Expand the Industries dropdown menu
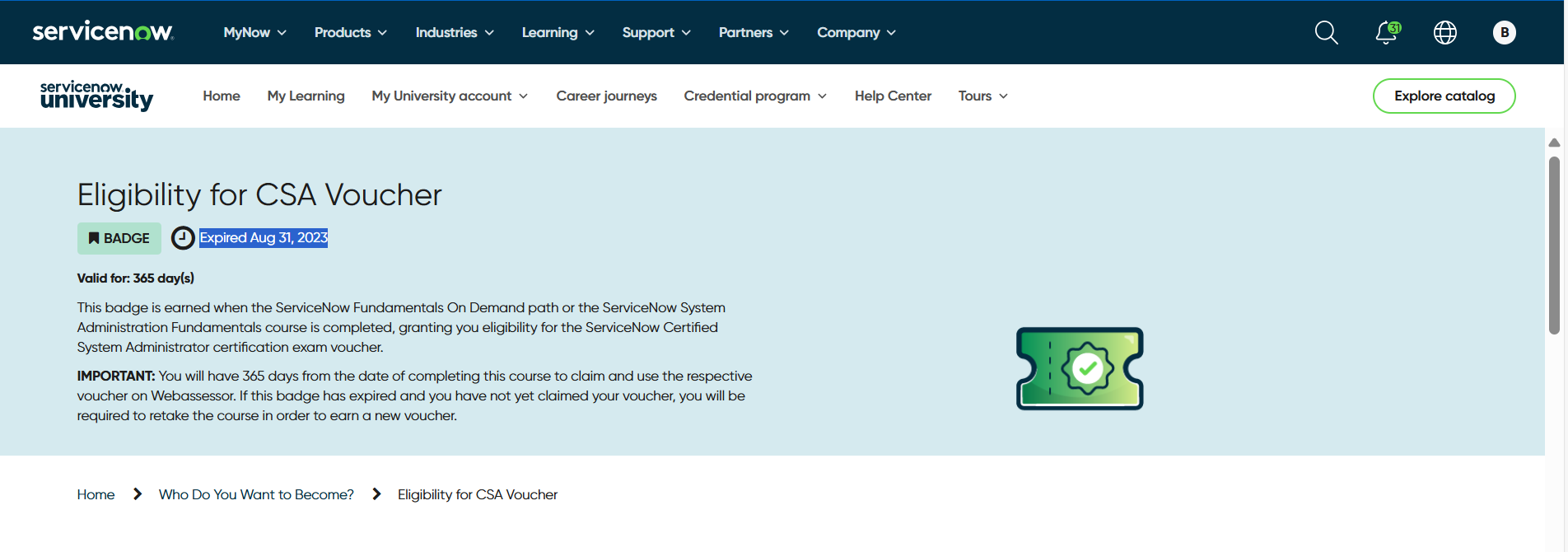 455,32
